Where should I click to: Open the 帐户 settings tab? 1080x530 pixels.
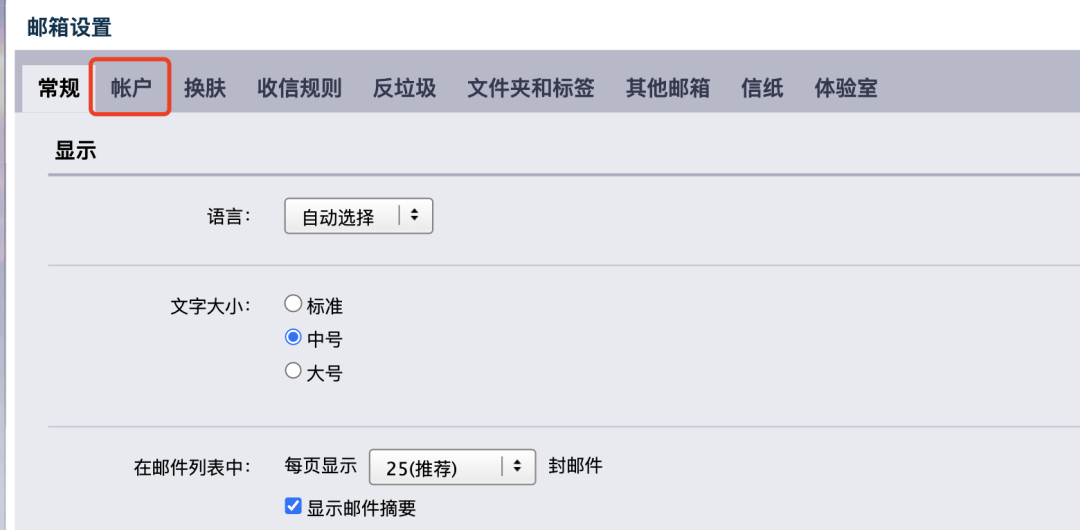131,88
